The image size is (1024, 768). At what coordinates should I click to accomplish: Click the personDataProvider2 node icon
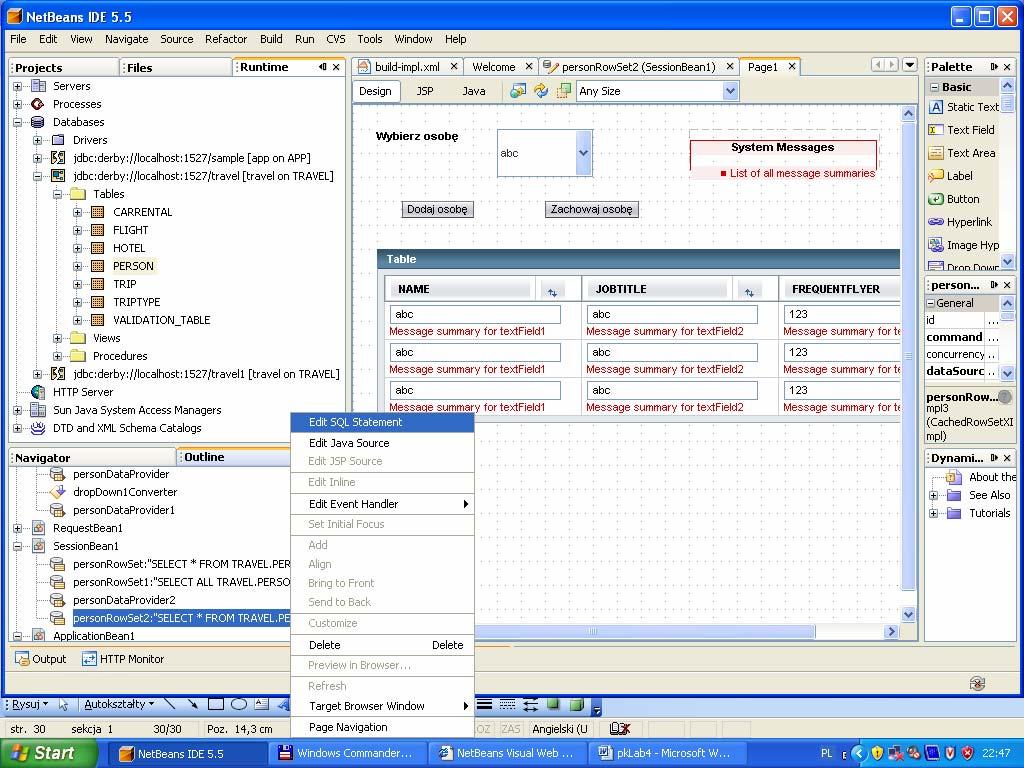57,600
